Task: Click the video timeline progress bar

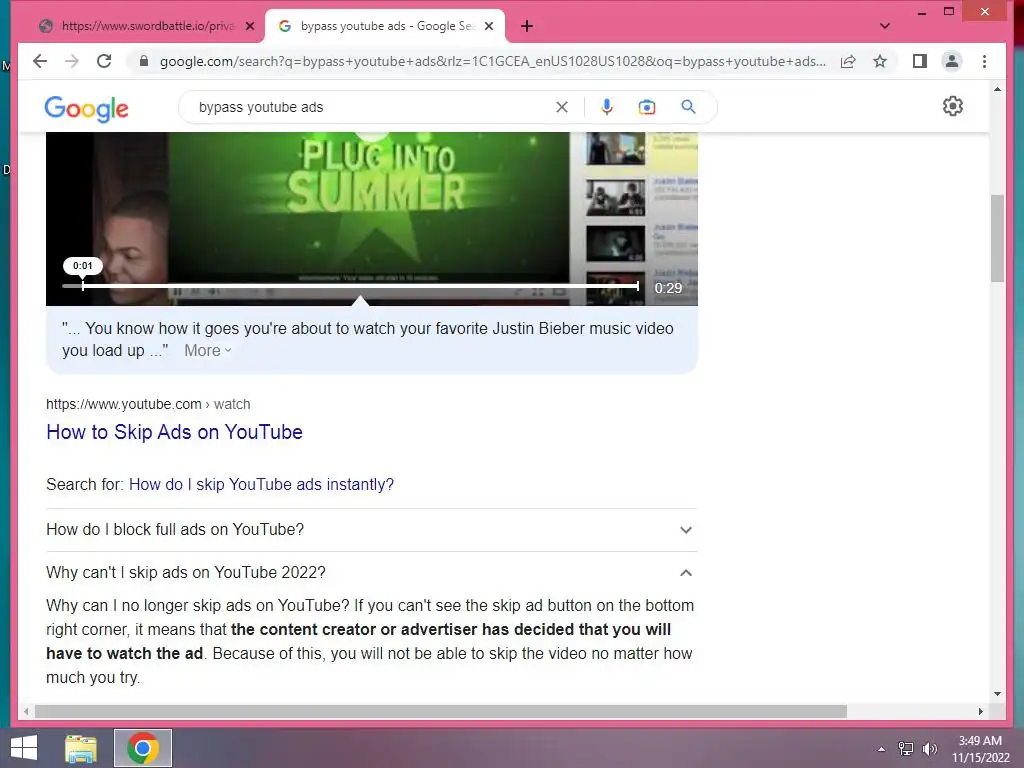Action: tap(350, 286)
